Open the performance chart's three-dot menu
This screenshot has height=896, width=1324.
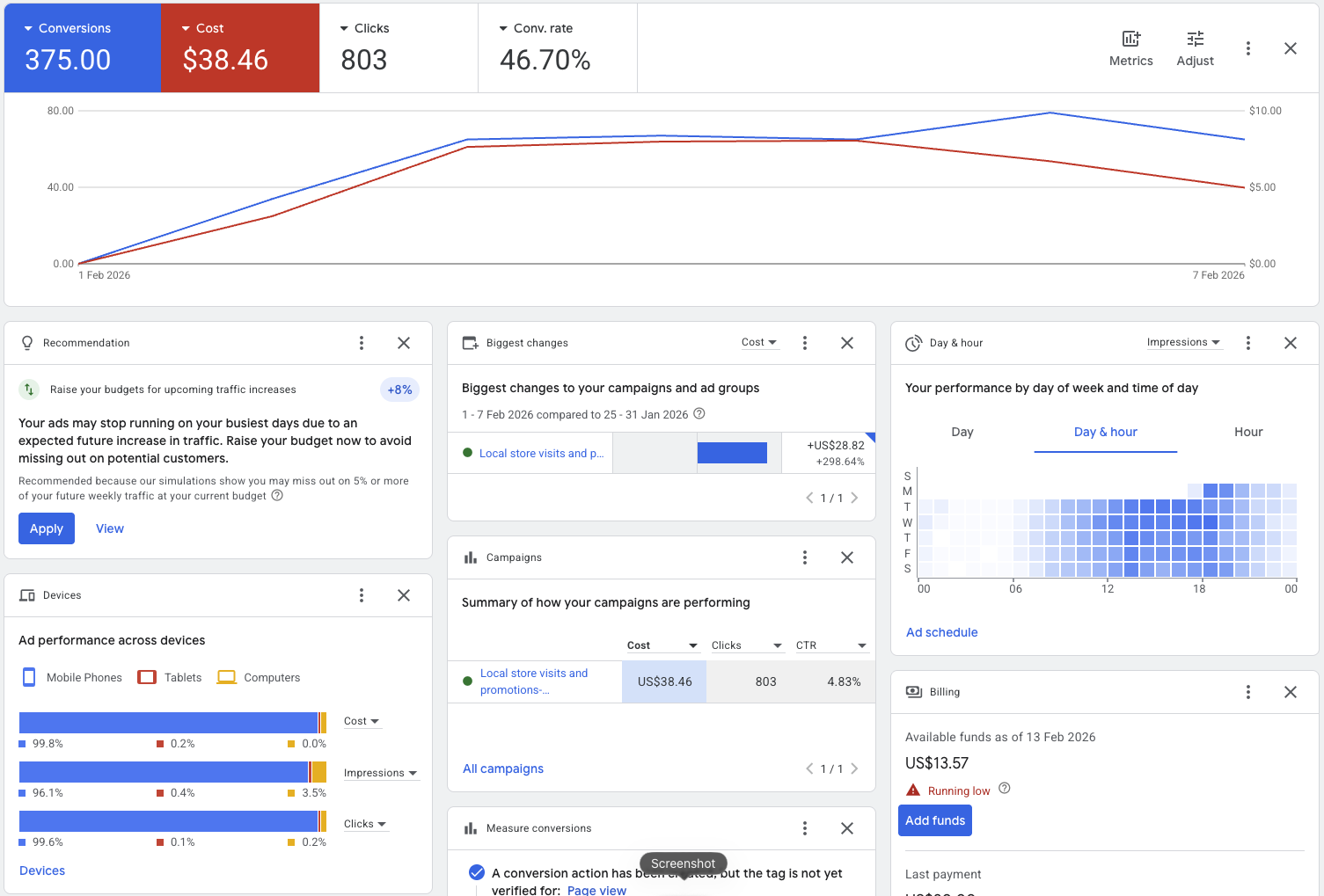[x=1247, y=48]
